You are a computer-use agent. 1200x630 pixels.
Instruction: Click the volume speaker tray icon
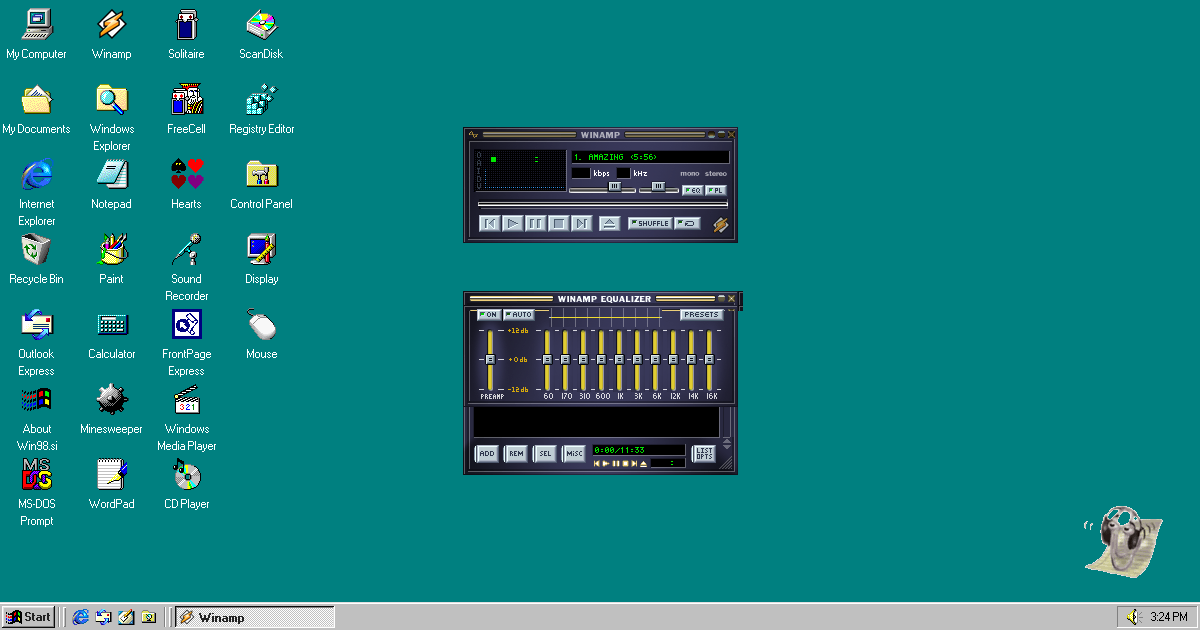[1133, 617]
